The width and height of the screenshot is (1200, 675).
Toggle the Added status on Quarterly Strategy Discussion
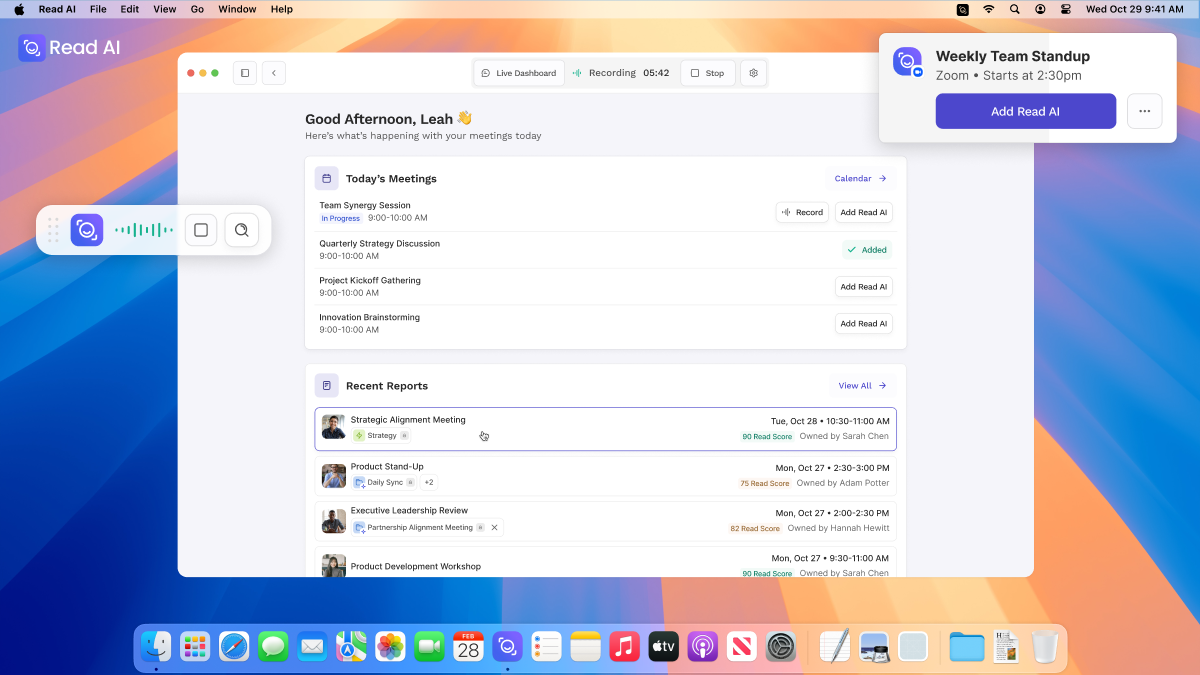(866, 249)
